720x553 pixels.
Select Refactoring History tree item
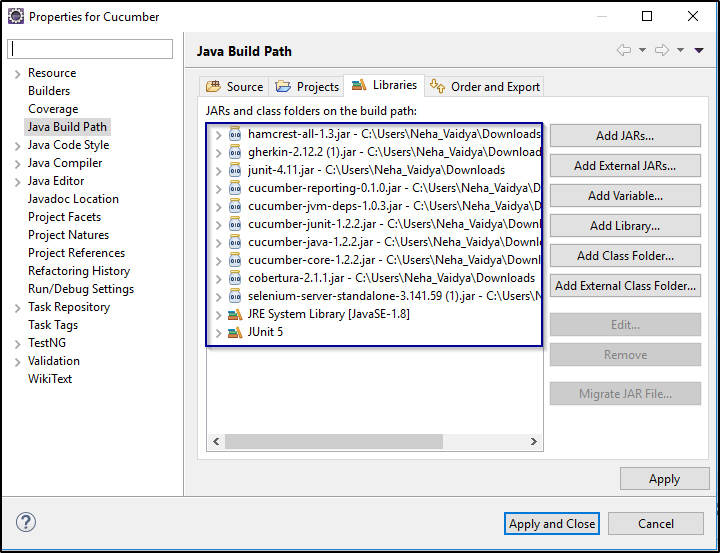(79, 271)
